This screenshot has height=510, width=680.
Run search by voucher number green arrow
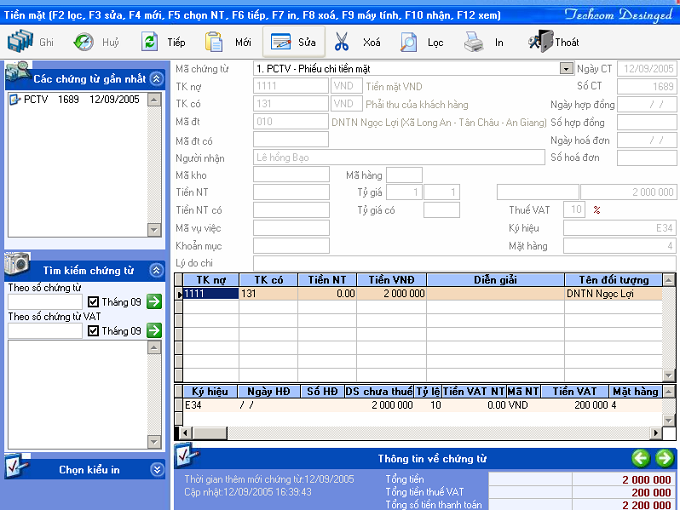[x=154, y=301]
